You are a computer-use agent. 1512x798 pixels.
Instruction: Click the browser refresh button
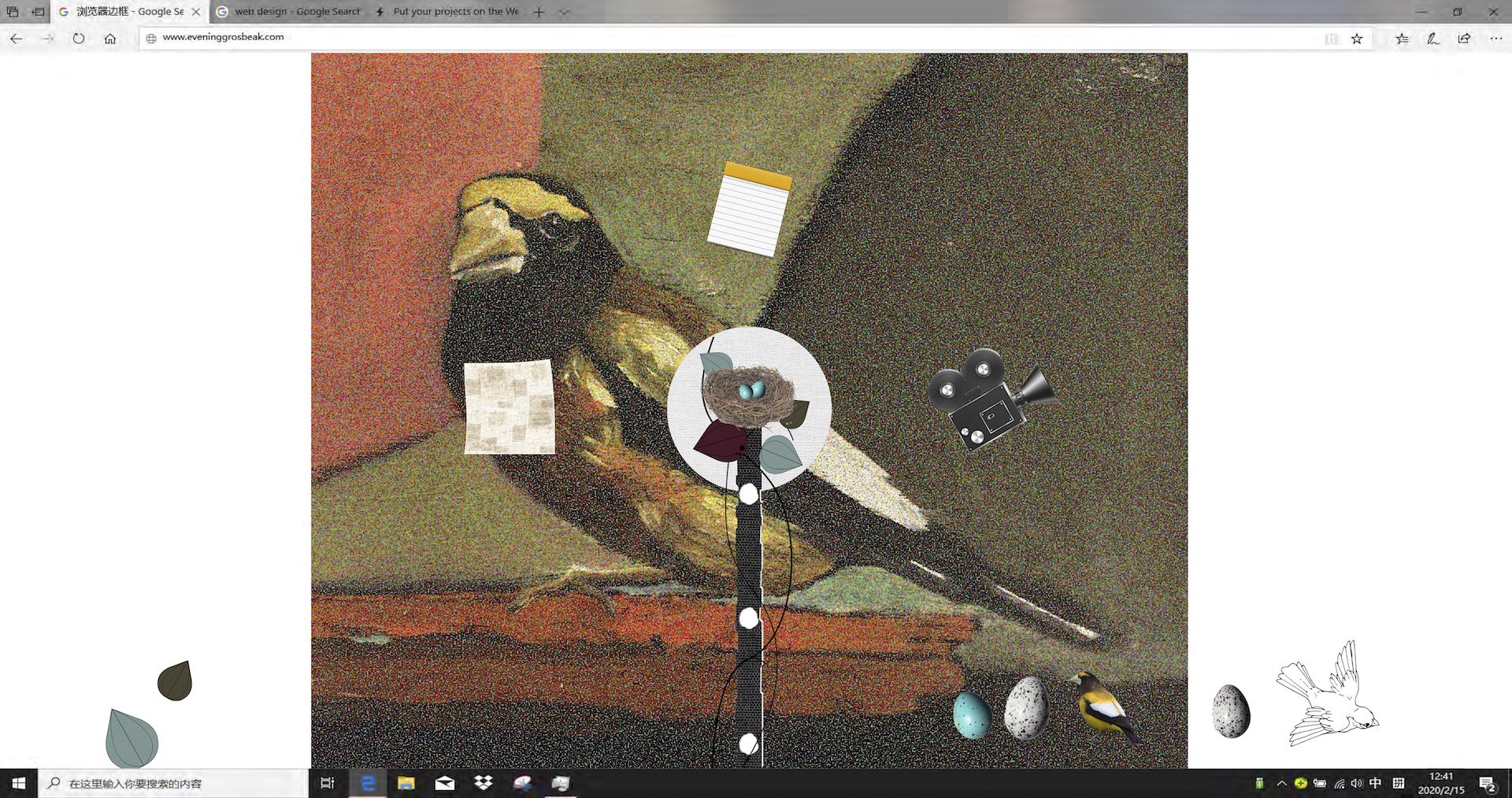tap(79, 39)
